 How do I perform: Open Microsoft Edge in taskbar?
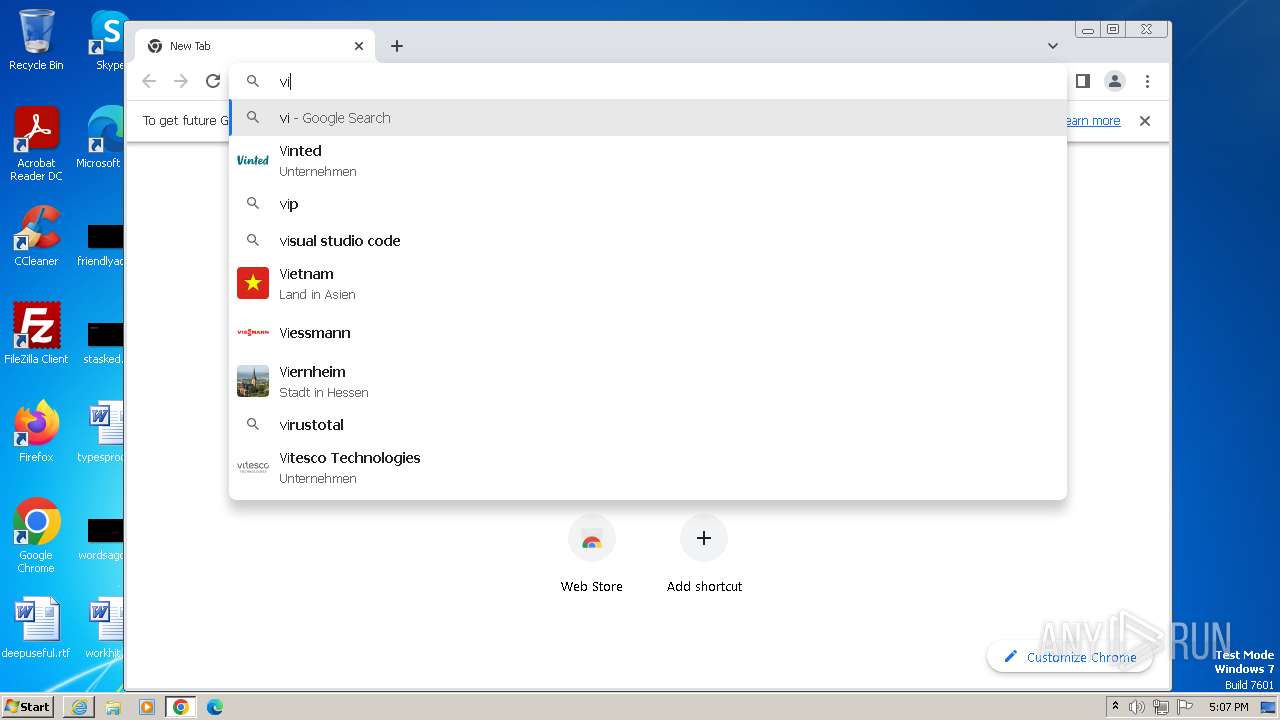pos(215,707)
